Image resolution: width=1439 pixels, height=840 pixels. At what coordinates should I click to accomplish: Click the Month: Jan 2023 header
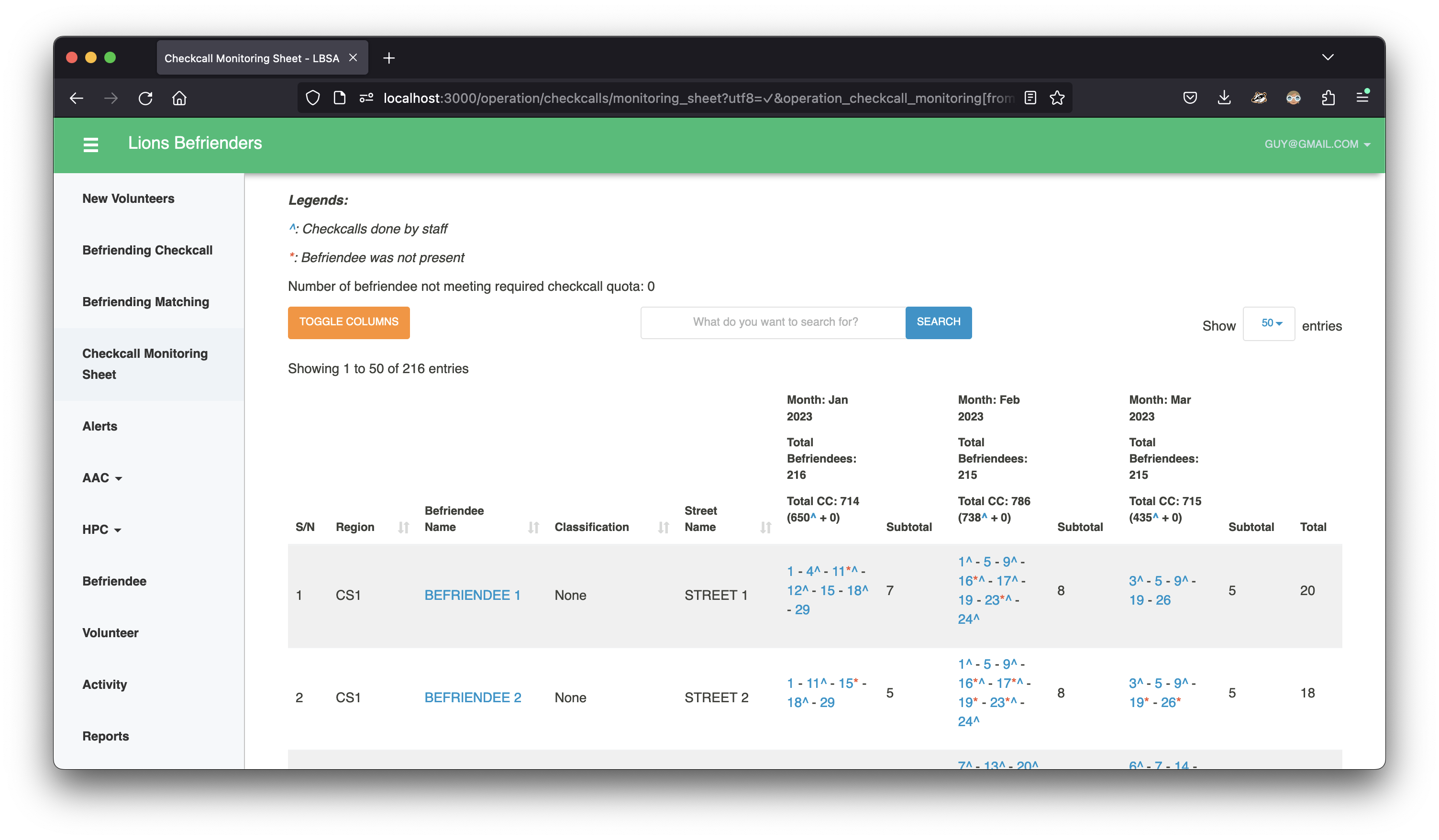click(x=818, y=409)
